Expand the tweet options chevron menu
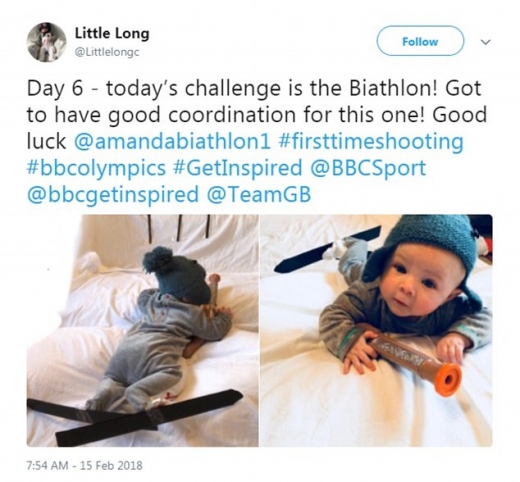 point(486,42)
